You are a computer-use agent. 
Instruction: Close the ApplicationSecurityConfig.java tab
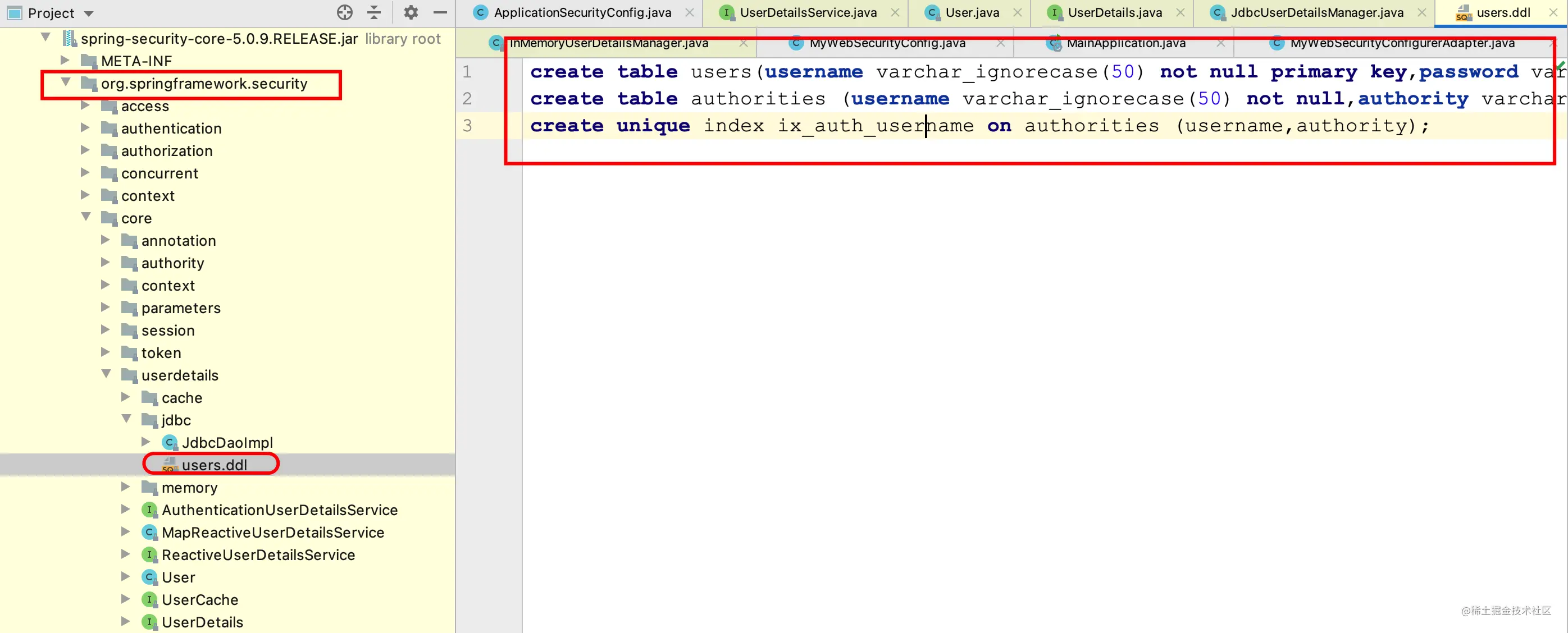click(x=689, y=13)
